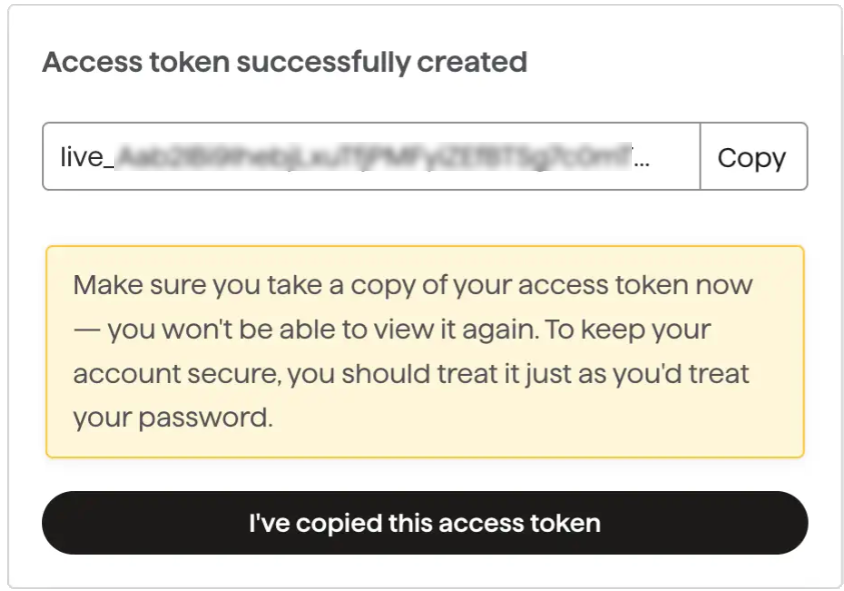Screen dimensions: 844x591
Task: Click "access token now" in the warning
Action: [640, 285]
